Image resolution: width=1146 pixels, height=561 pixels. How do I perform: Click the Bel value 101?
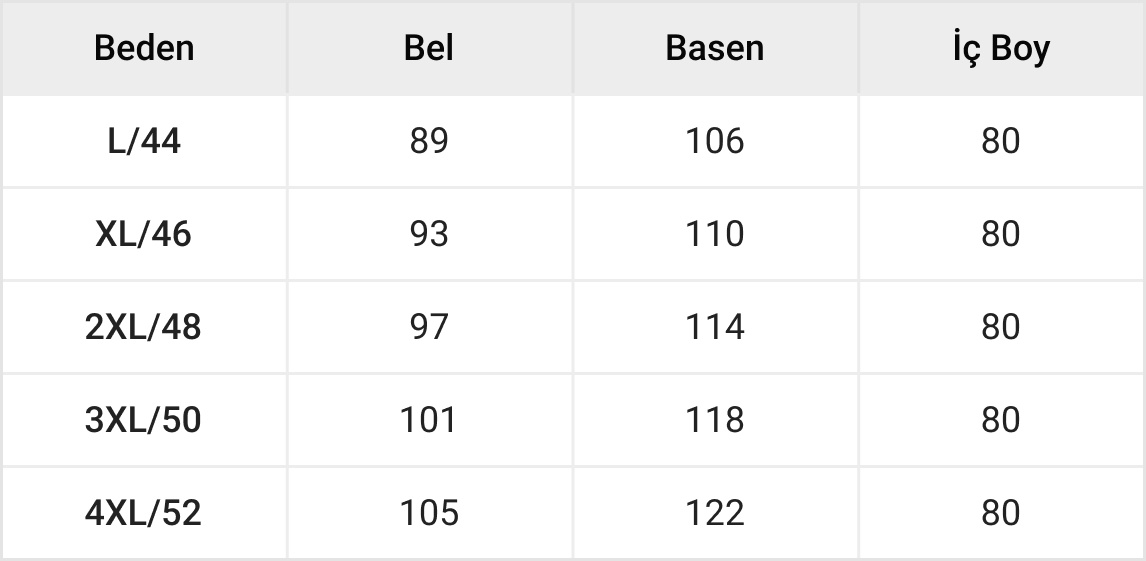point(429,420)
